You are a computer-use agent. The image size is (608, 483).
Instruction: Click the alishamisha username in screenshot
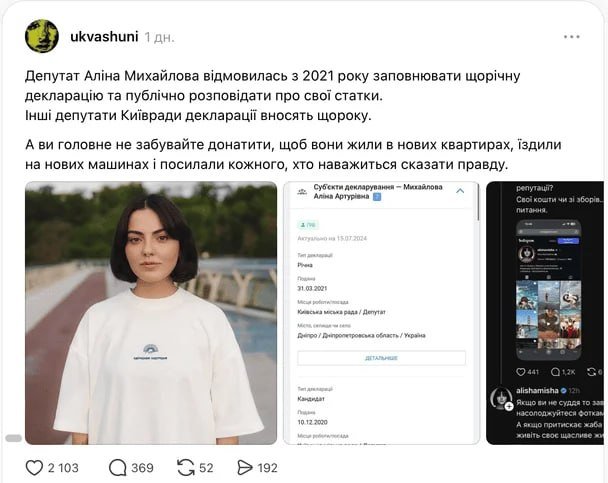click(537, 391)
